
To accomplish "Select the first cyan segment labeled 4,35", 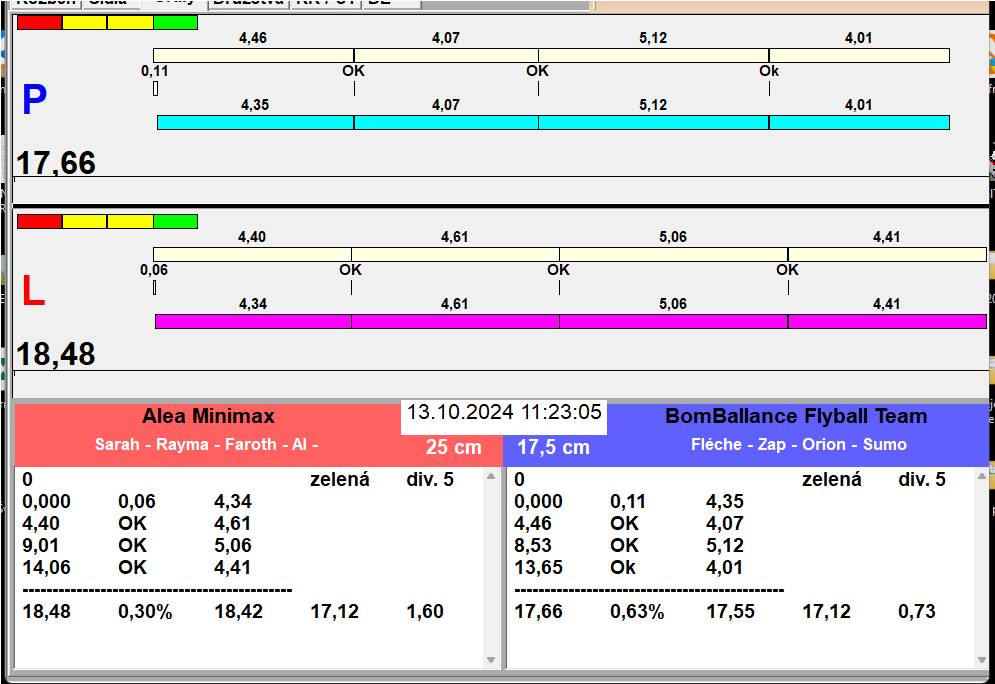I will coord(255,122).
